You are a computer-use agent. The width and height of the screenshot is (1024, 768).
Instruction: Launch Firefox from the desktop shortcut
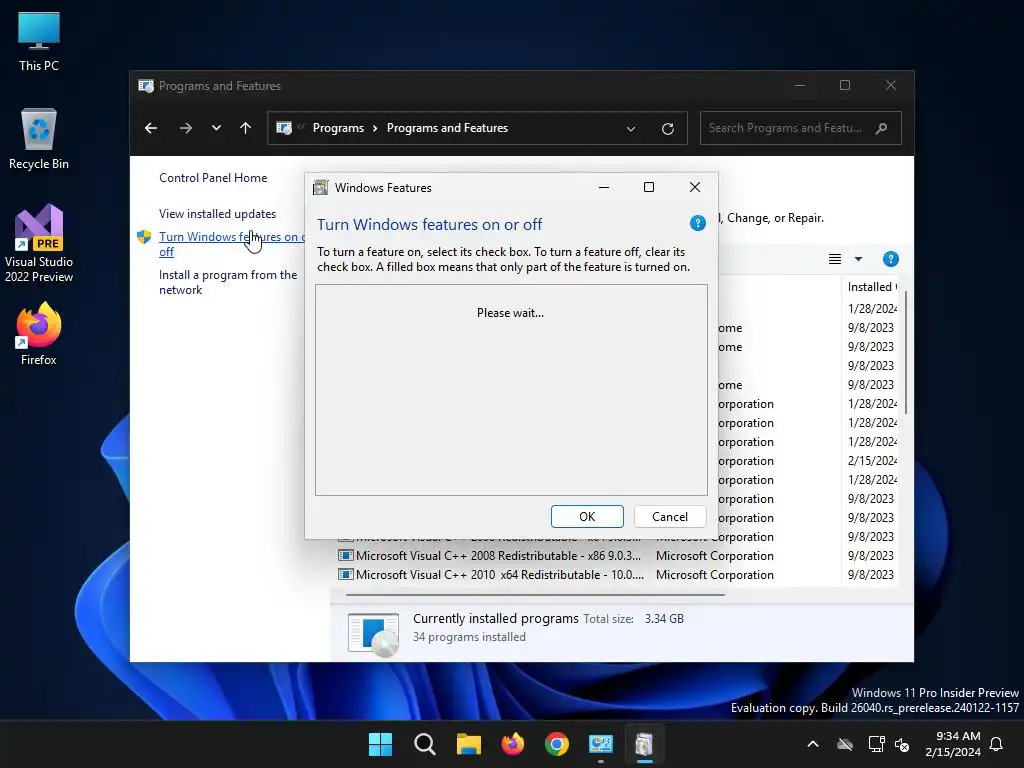[39, 334]
